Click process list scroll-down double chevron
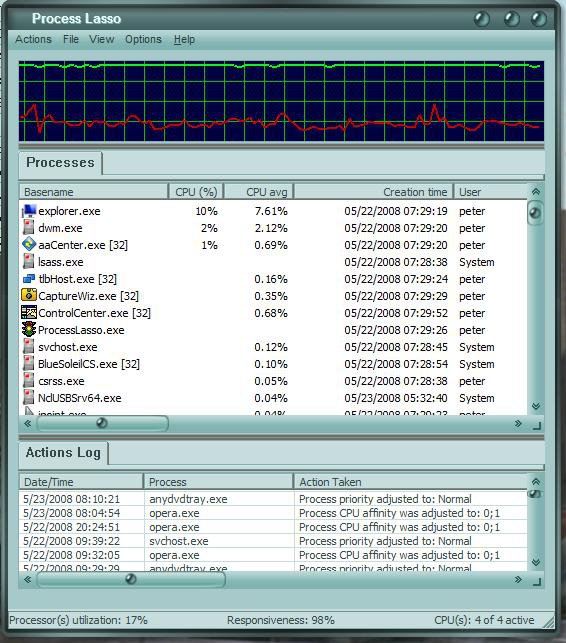Image resolution: width=566 pixels, height=643 pixels. point(536,406)
